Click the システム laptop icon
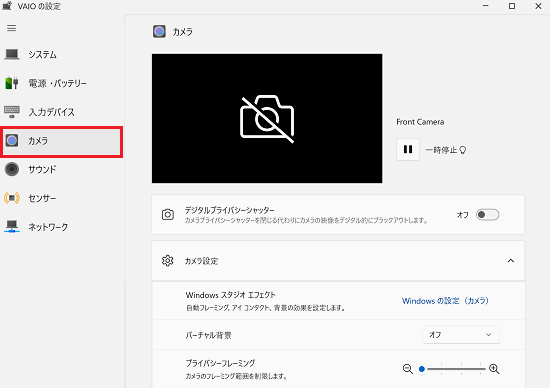 12,54
